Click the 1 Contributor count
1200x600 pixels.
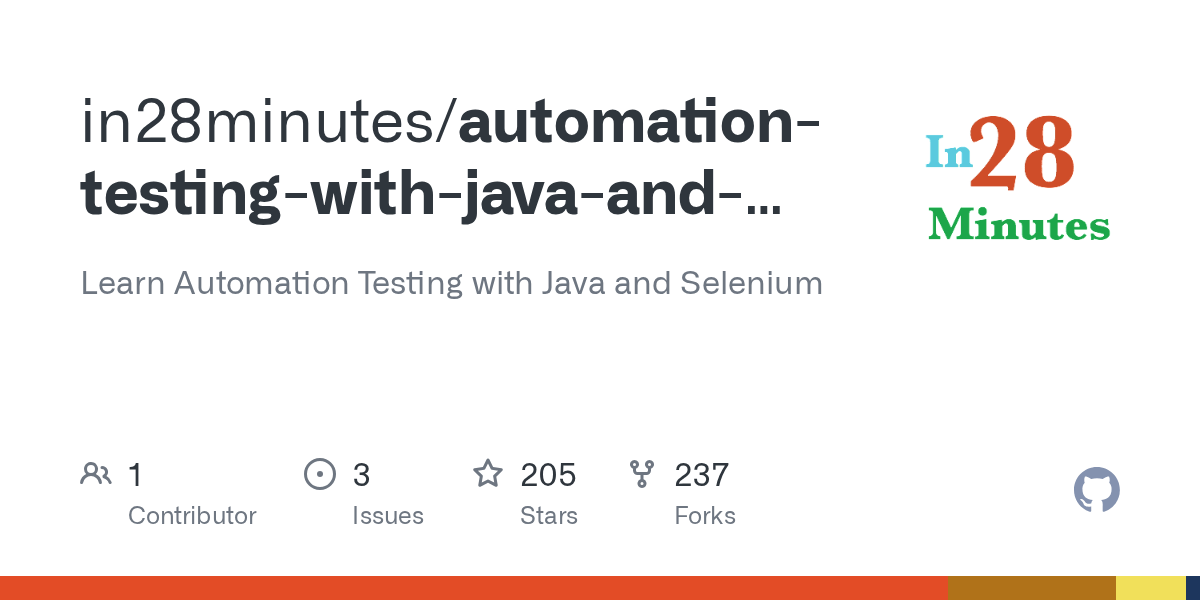136,475
